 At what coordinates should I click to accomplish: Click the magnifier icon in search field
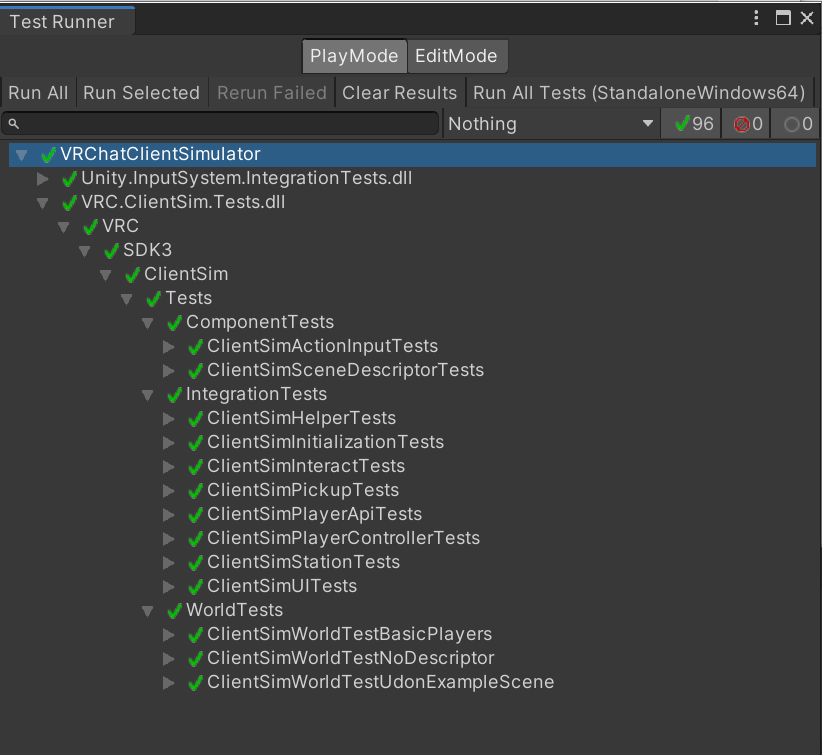coord(13,124)
